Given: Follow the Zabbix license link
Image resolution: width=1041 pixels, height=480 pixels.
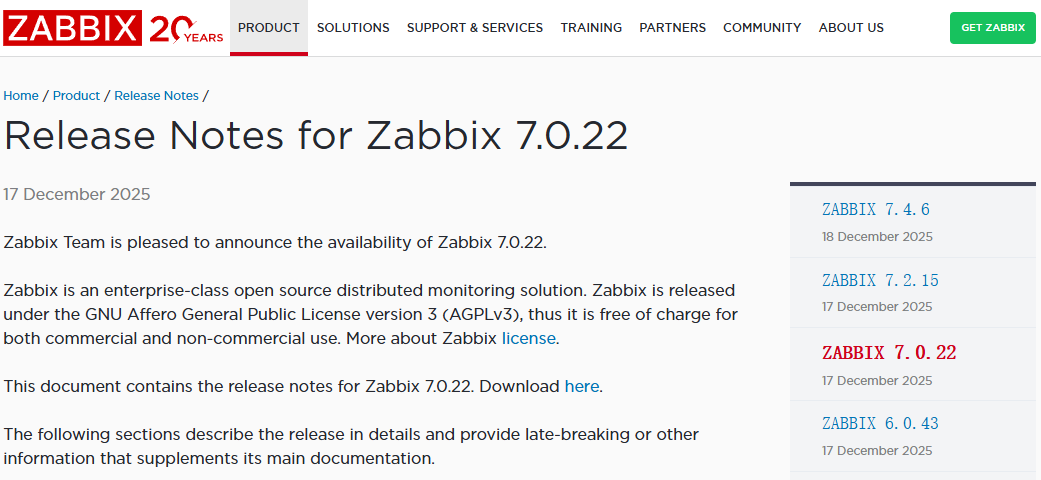Looking at the screenshot, I should tap(528, 338).
